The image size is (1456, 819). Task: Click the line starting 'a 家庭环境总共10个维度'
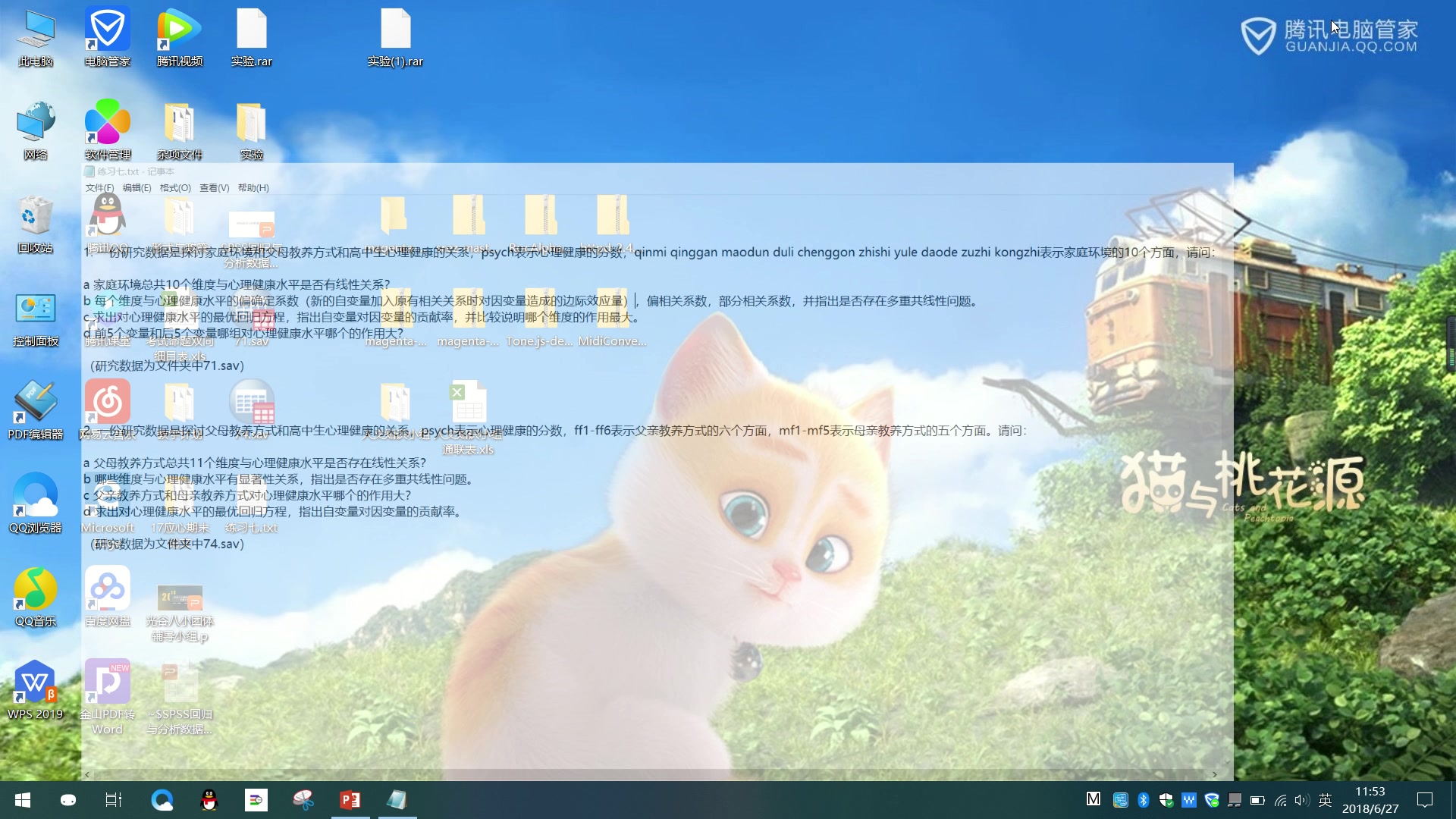tap(237, 284)
